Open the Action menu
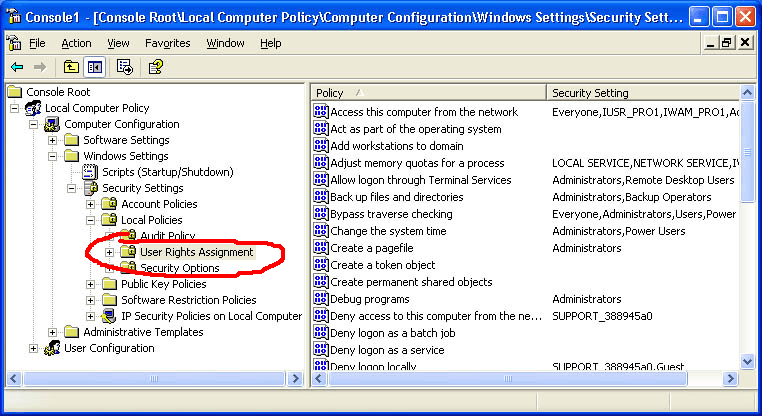Screen dimensions: 762x416 (76, 44)
